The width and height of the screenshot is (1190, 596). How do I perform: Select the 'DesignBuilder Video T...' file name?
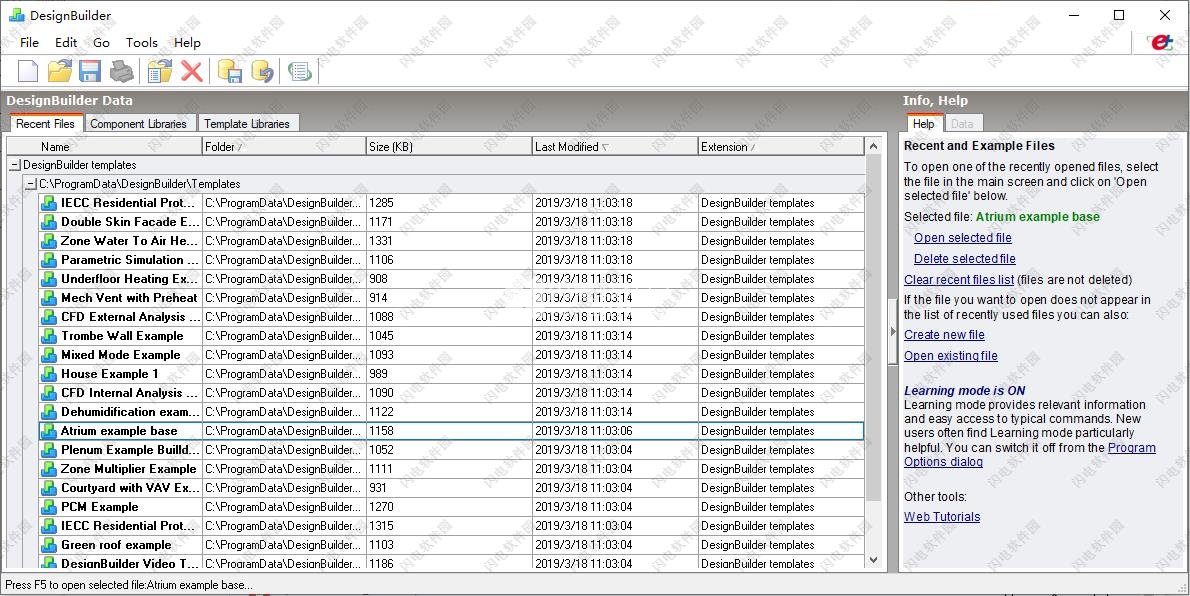click(x=130, y=564)
